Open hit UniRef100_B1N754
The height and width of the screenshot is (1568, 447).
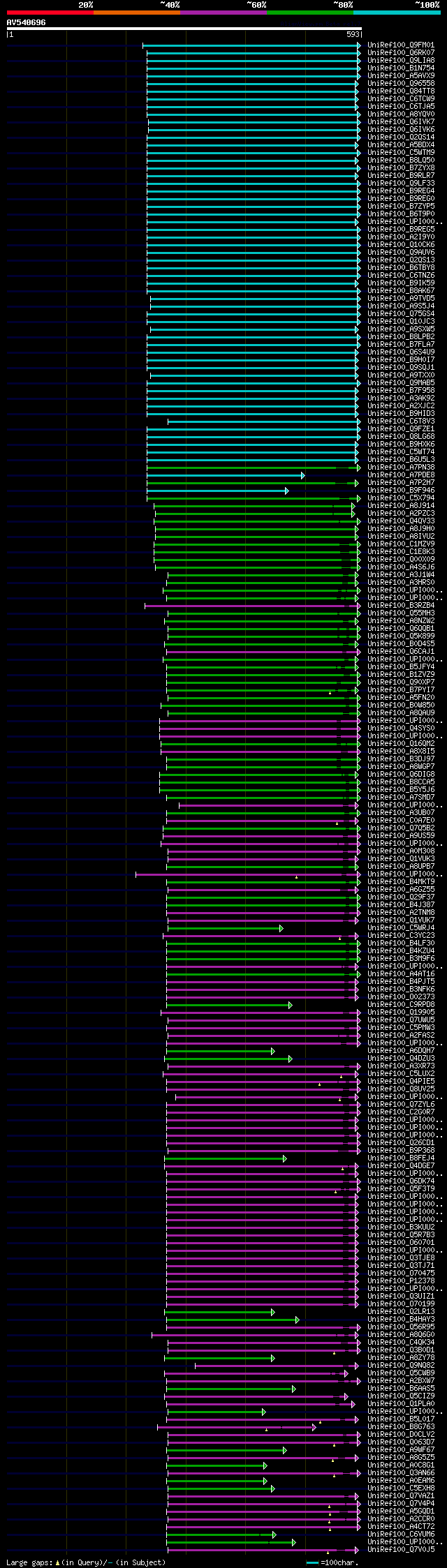pos(401,68)
